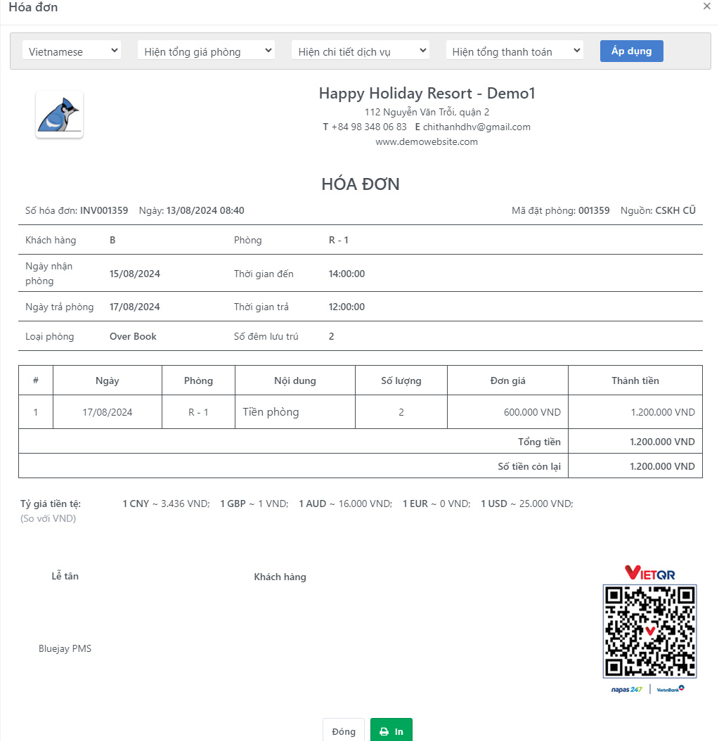
Task: Click the 'R - 1' room cell in table
Action: click(198, 412)
